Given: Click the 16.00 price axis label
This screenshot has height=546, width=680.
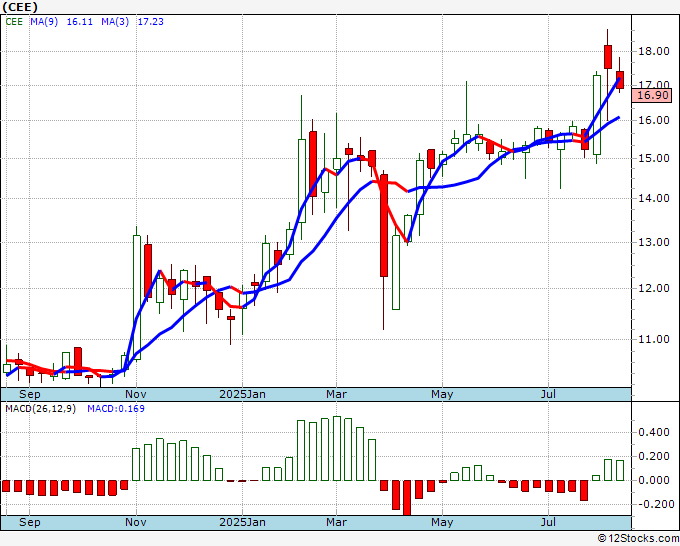Looking at the screenshot, I should coord(654,120).
